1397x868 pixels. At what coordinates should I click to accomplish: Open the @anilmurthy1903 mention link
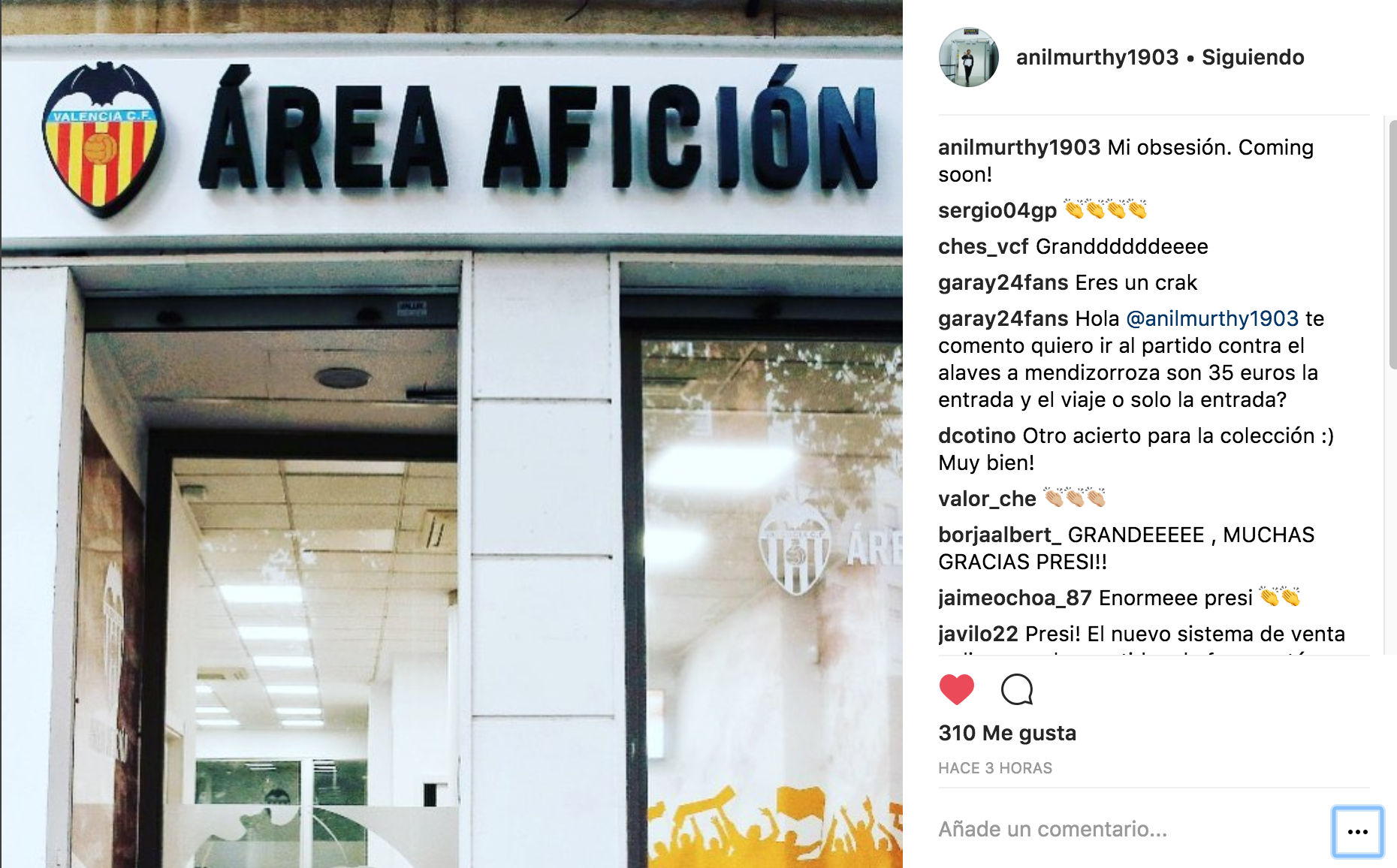[x=1212, y=318]
